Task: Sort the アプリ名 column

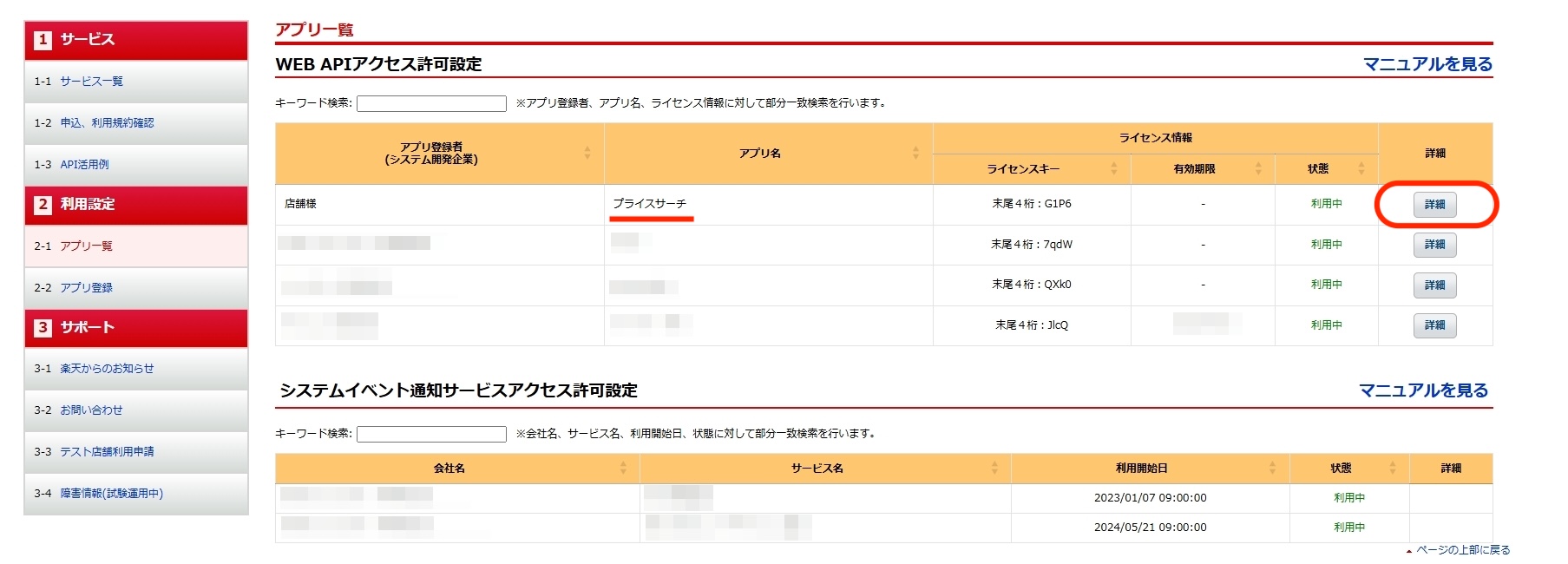Action: pyautogui.click(x=915, y=154)
